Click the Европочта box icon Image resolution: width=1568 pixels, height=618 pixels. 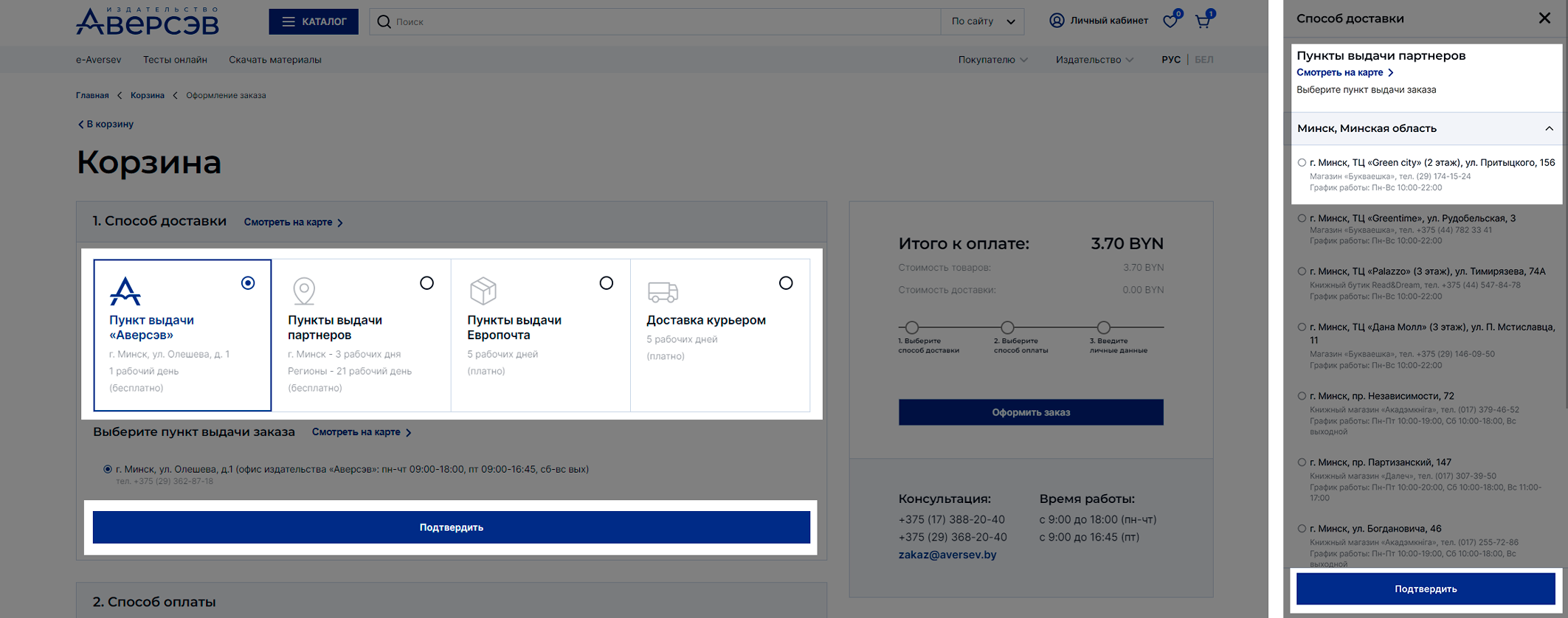pyautogui.click(x=483, y=291)
